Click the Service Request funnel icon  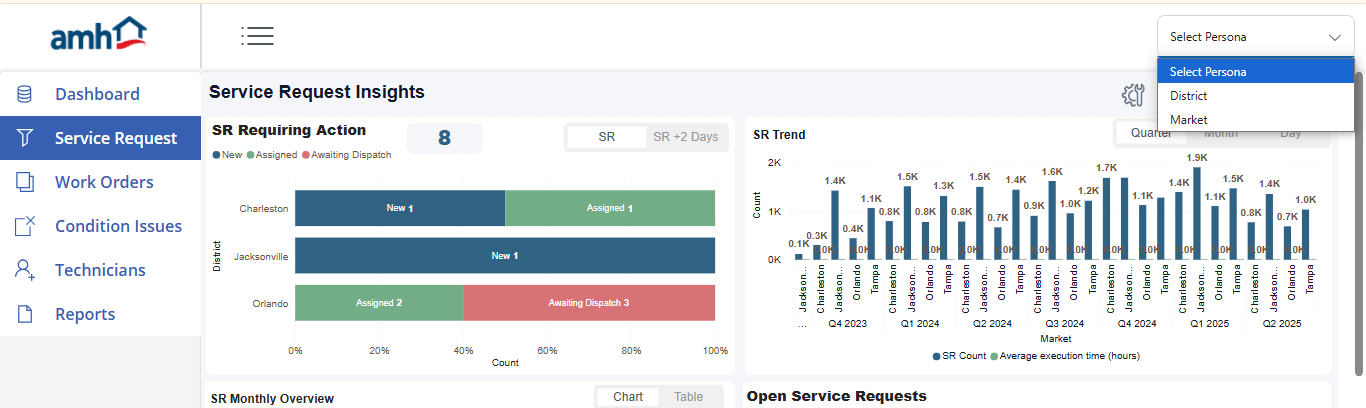[x=25, y=138]
